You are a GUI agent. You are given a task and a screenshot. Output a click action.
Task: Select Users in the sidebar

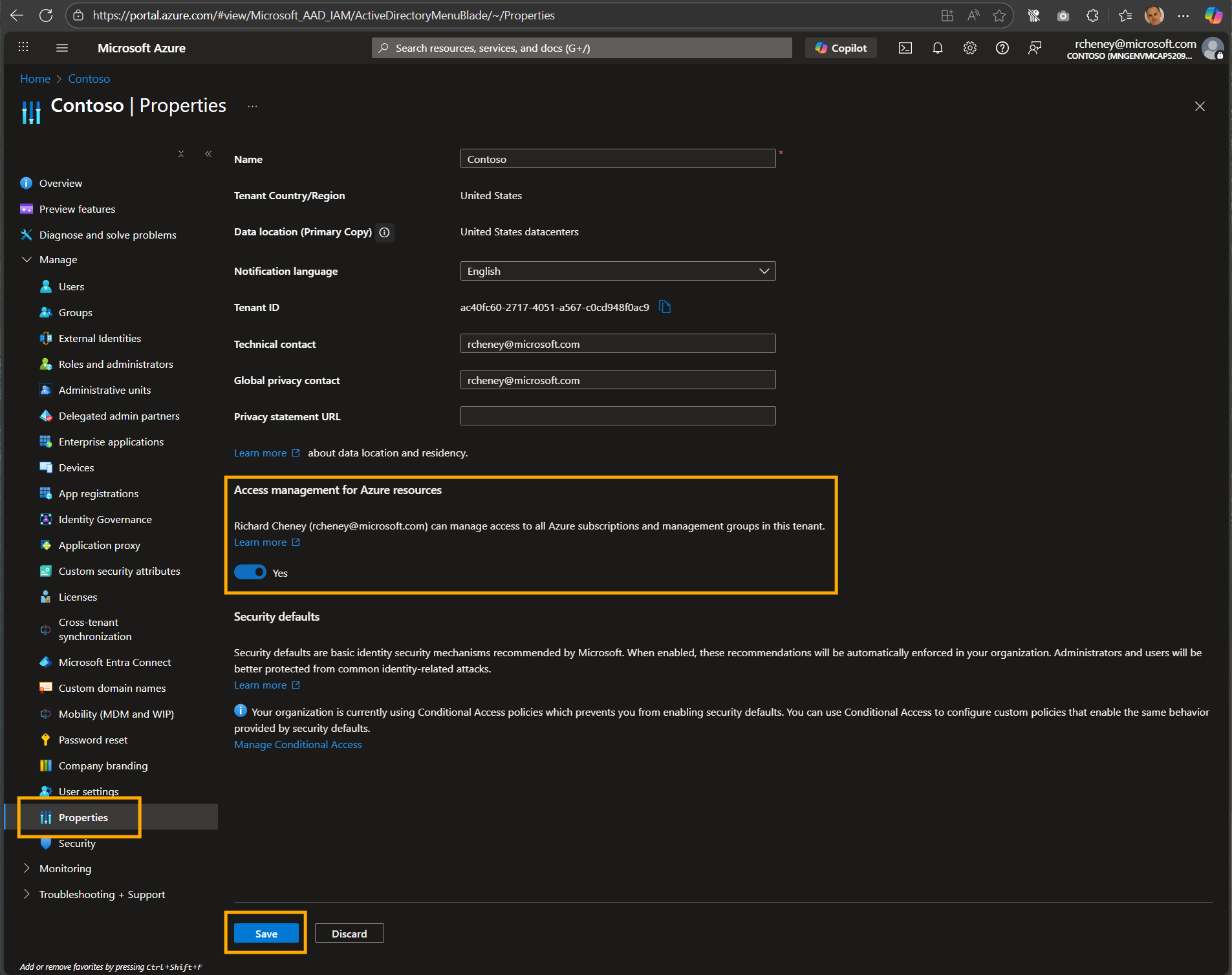70,286
